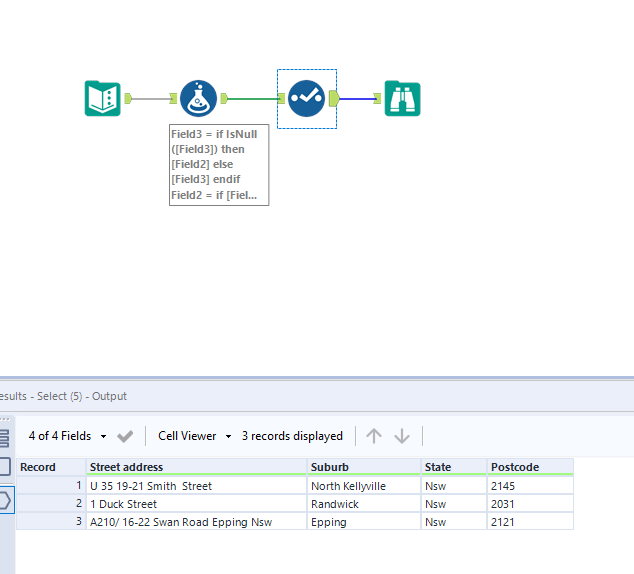This screenshot has width=634, height=574.
Task: Click the Formula tool flask icon
Action: click(x=198, y=98)
